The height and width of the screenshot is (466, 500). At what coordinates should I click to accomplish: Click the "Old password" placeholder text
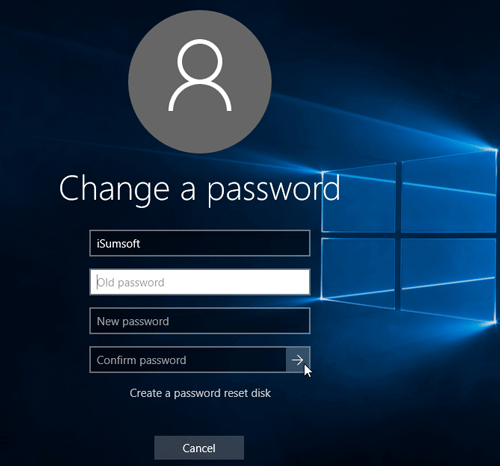(x=130, y=283)
